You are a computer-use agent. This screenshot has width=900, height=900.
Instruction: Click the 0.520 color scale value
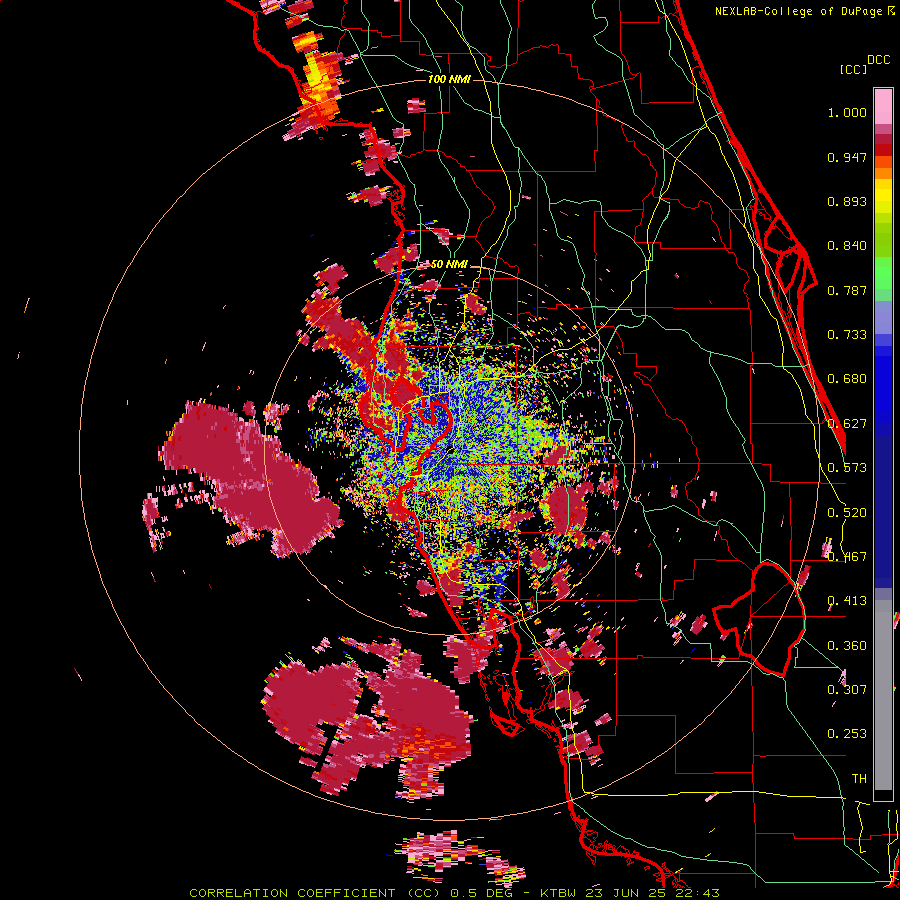point(847,513)
